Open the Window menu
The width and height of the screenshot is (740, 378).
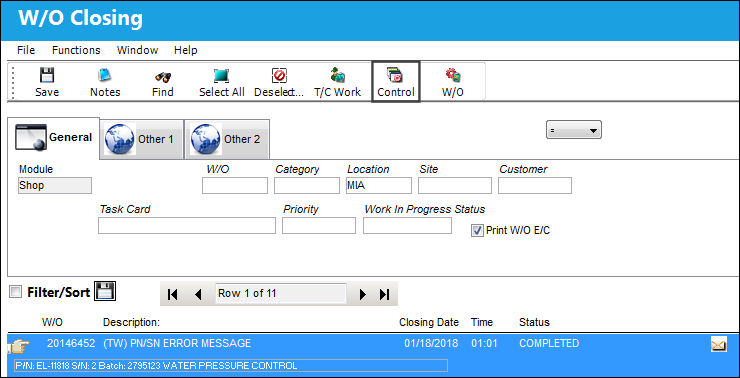(x=137, y=50)
